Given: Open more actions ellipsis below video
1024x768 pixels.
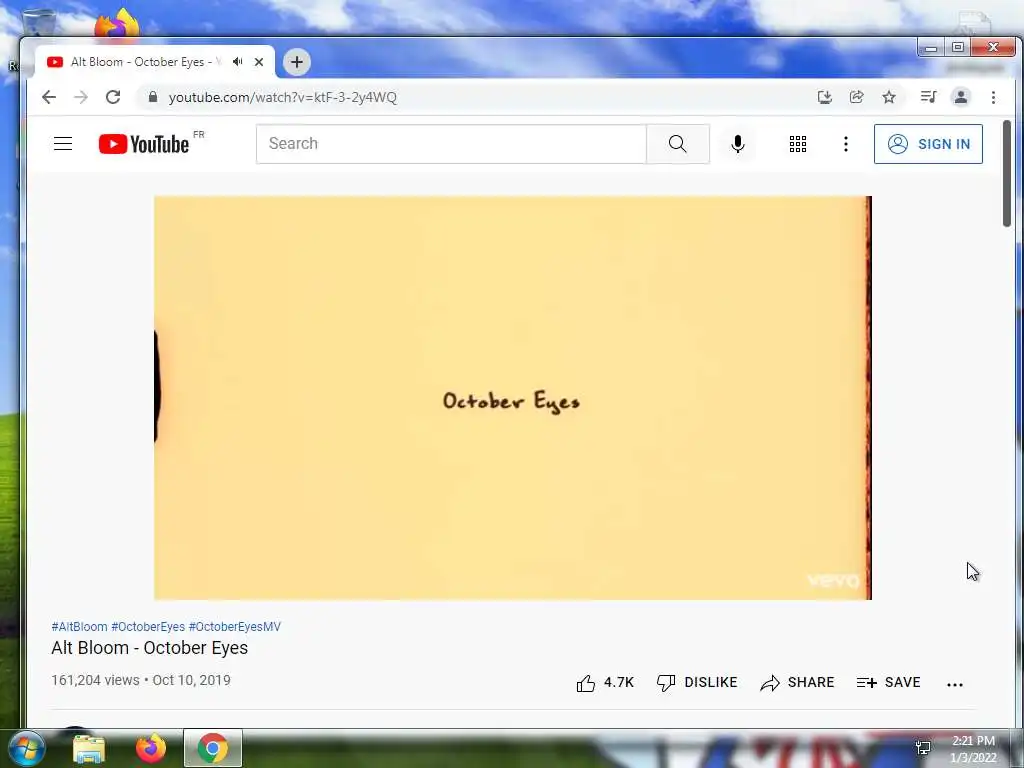Looking at the screenshot, I should click(x=955, y=684).
